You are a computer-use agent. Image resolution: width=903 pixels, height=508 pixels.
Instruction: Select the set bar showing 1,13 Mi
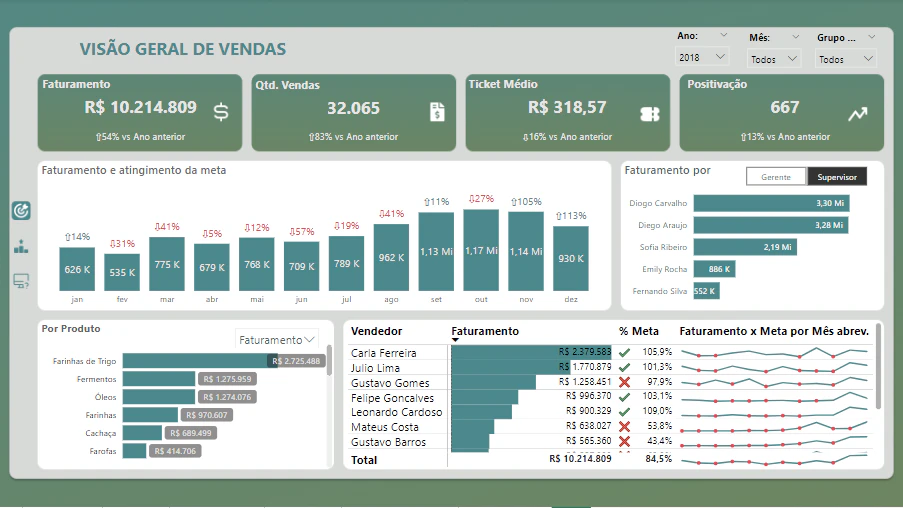click(437, 252)
